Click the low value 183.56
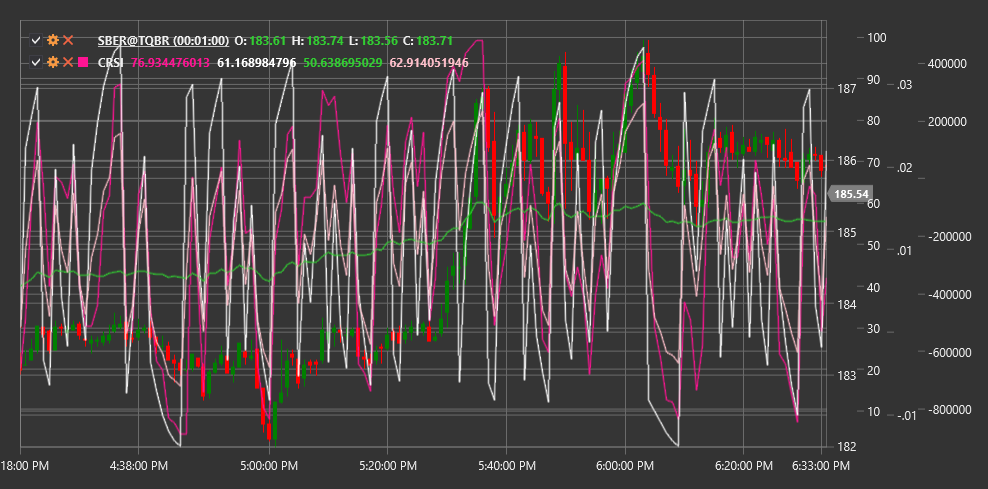The image size is (988, 489). point(381,41)
